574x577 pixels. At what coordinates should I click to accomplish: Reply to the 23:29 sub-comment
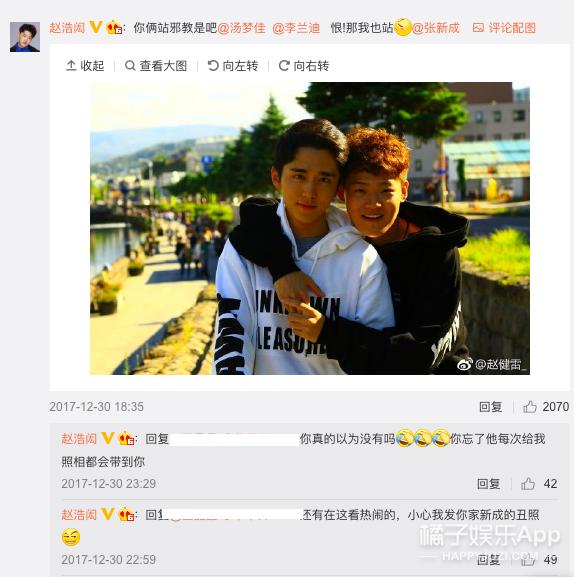(488, 484)
